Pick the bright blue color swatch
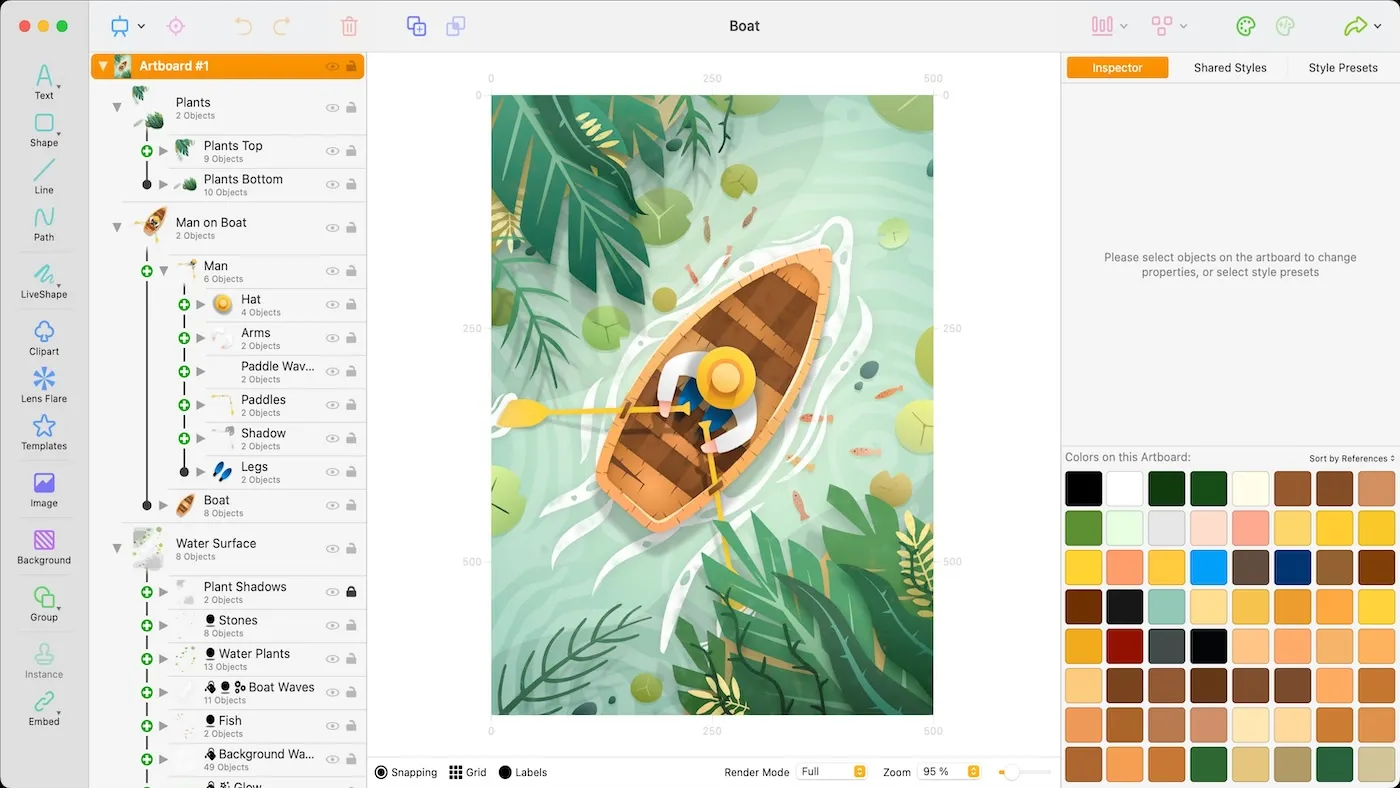The width and height of the screenshot is (1400, 788). pos(1208,567)
